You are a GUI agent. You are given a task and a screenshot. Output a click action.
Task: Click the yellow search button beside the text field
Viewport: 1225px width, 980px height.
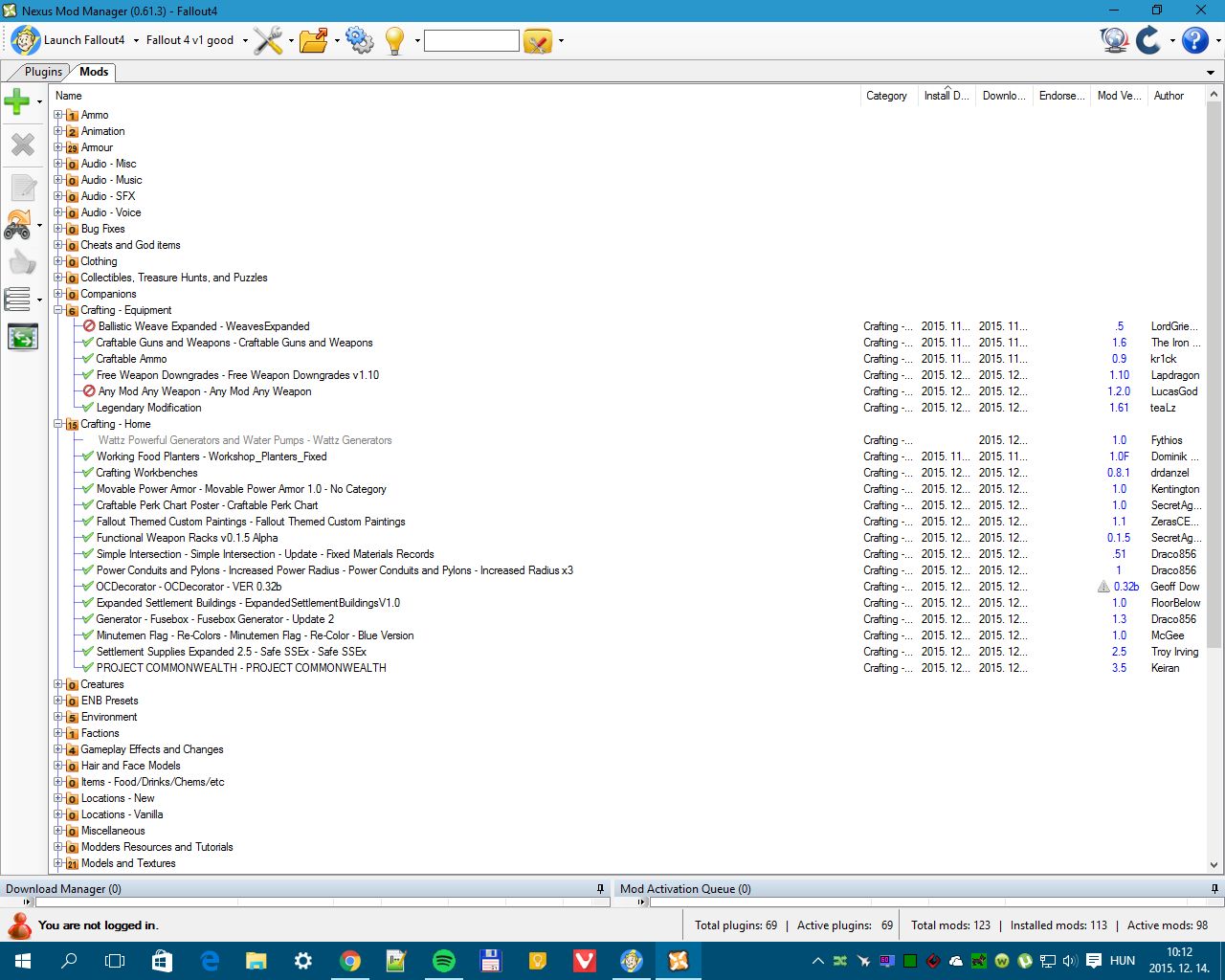538,41
